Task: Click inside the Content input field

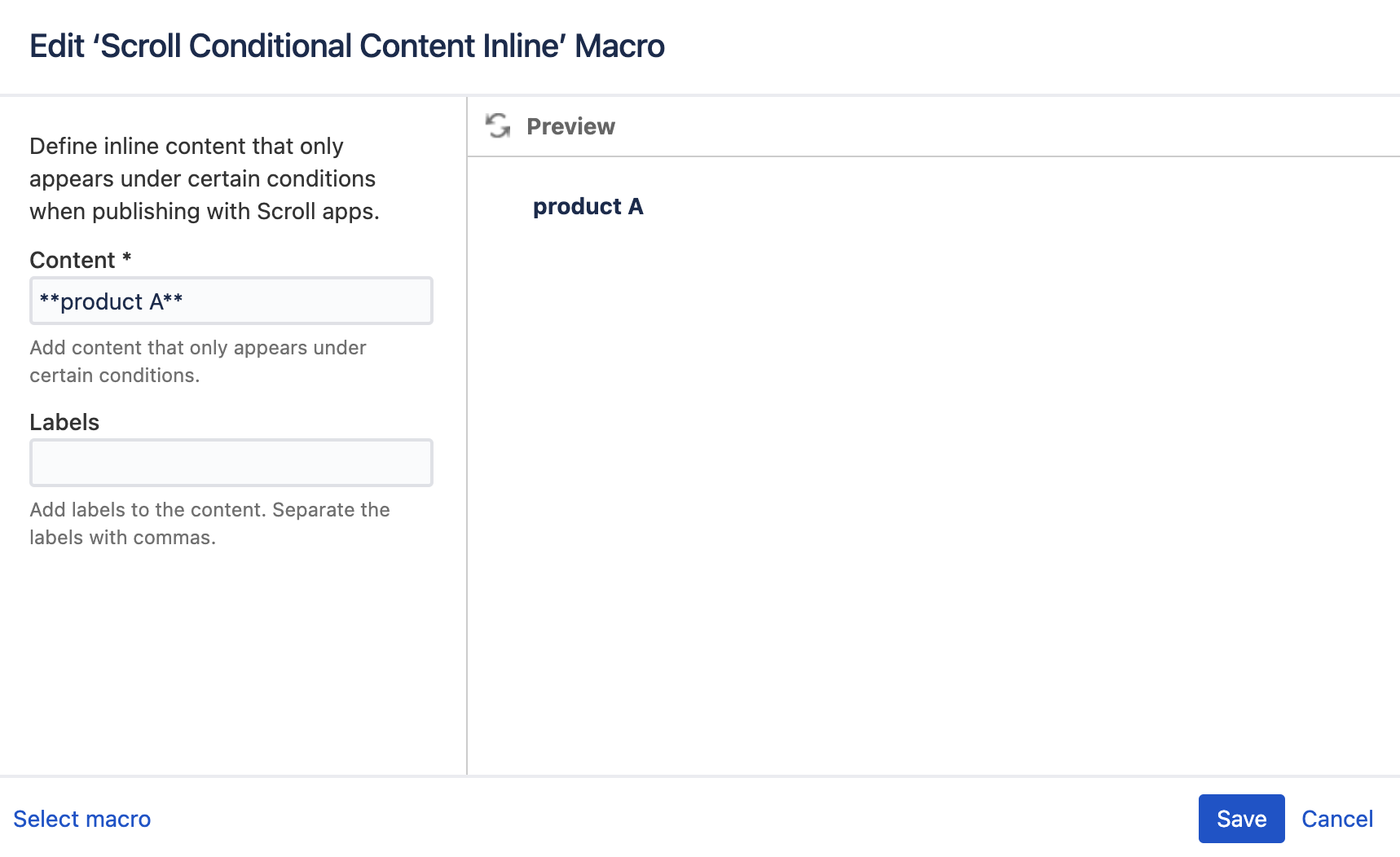Action: coord(231,301)
